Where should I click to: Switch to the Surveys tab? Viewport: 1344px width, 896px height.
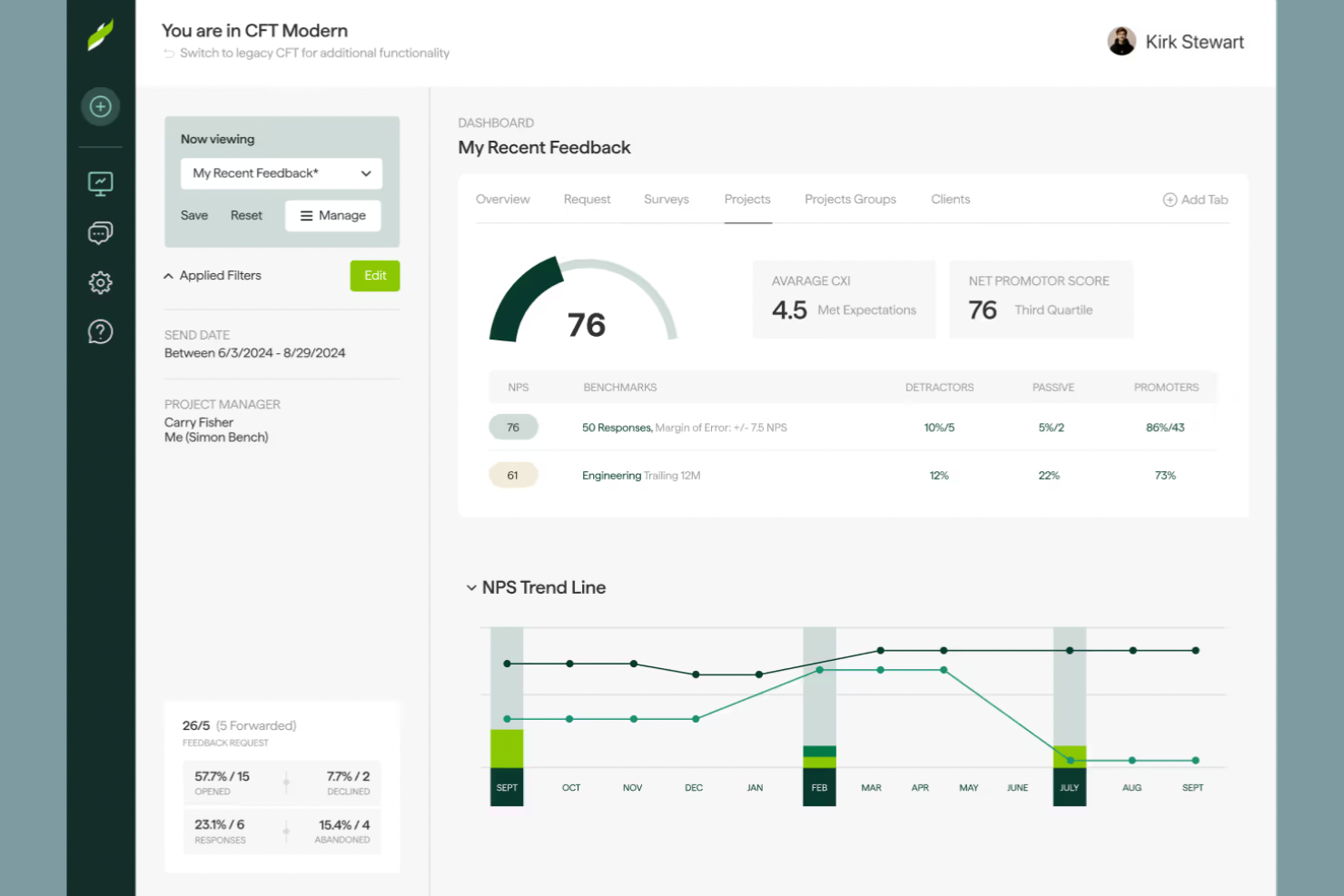point(667,199)
